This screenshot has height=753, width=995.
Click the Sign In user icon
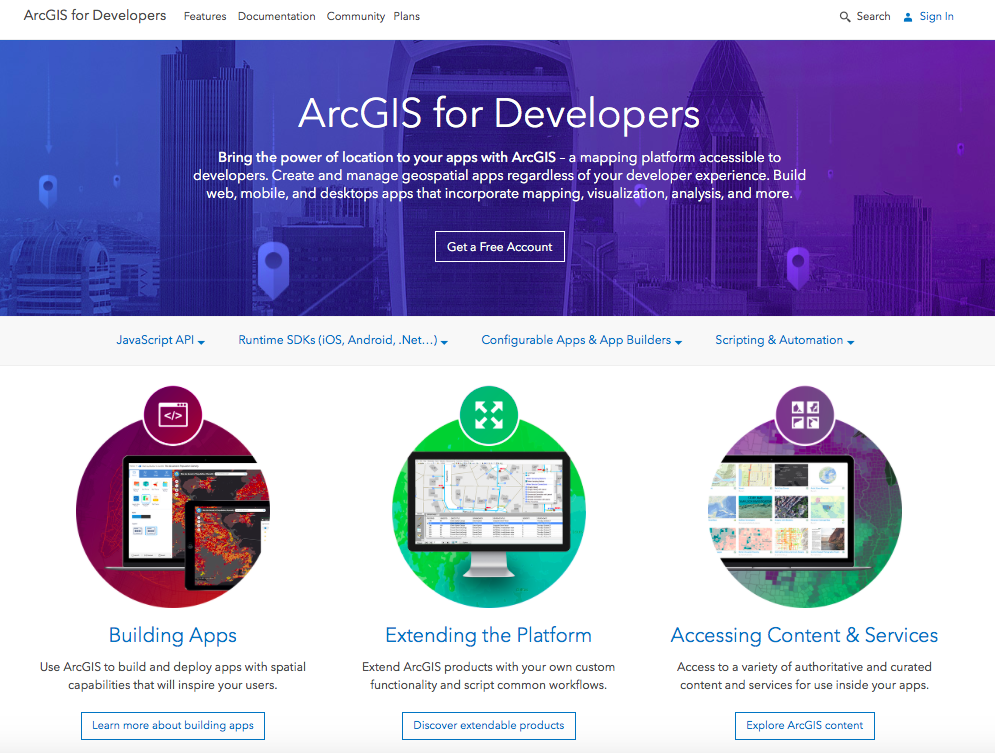pyautogui.click(x=908, y=17)
